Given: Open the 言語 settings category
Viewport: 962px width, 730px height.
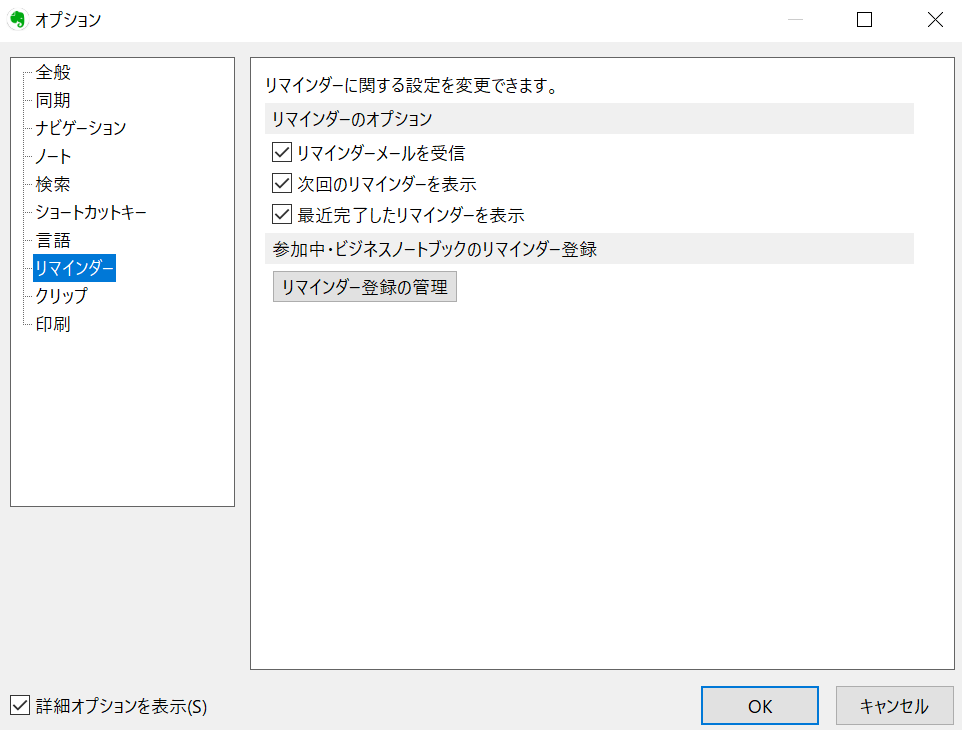Looking at the screenshot, I should (x=53, y=240).
